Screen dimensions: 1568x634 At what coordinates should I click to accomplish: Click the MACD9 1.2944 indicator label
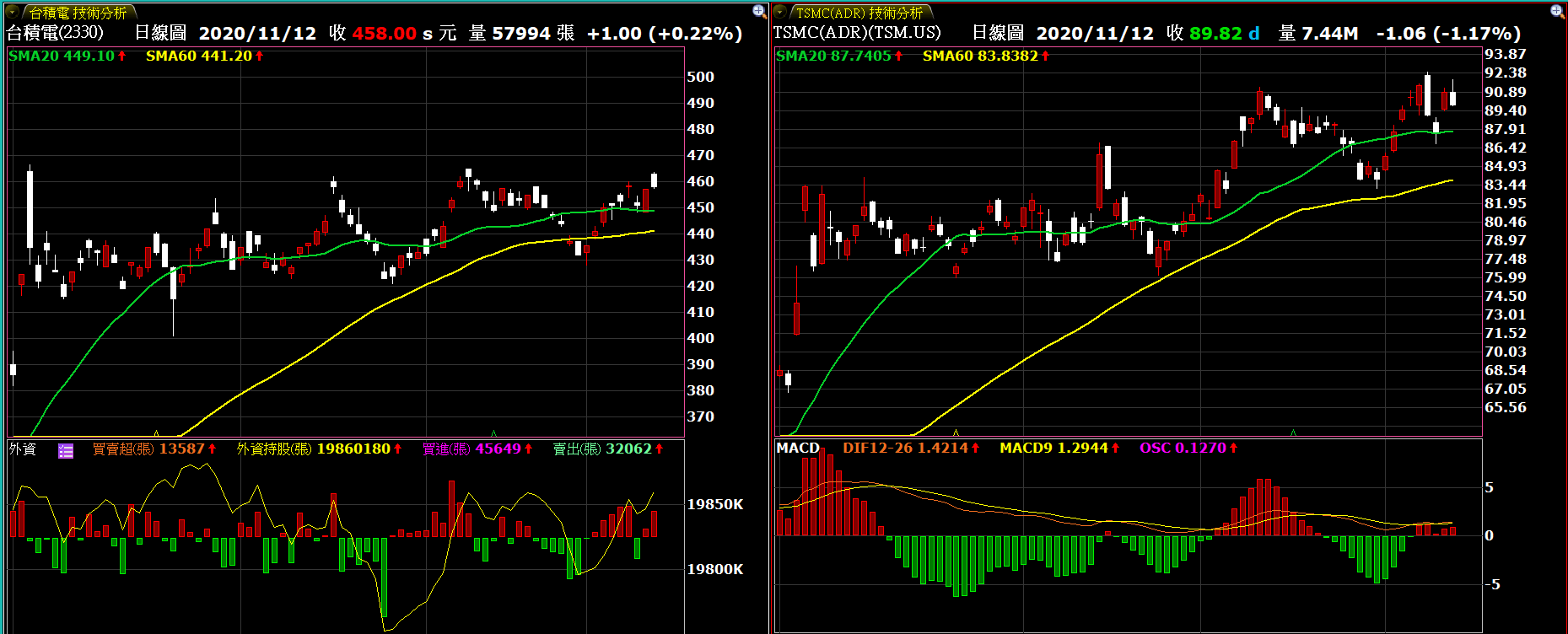click(x=1054, y=448)
